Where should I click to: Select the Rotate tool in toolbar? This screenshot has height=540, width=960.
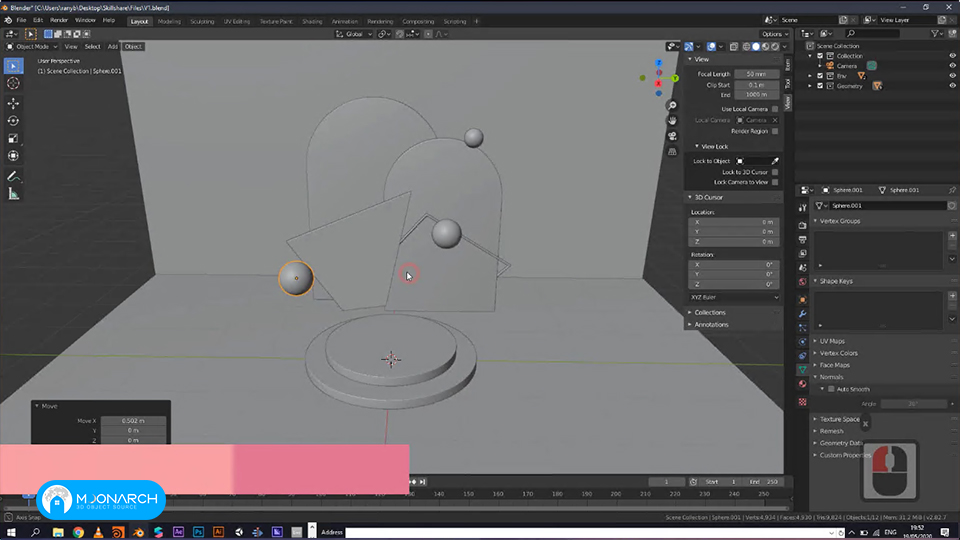point(13,121)
